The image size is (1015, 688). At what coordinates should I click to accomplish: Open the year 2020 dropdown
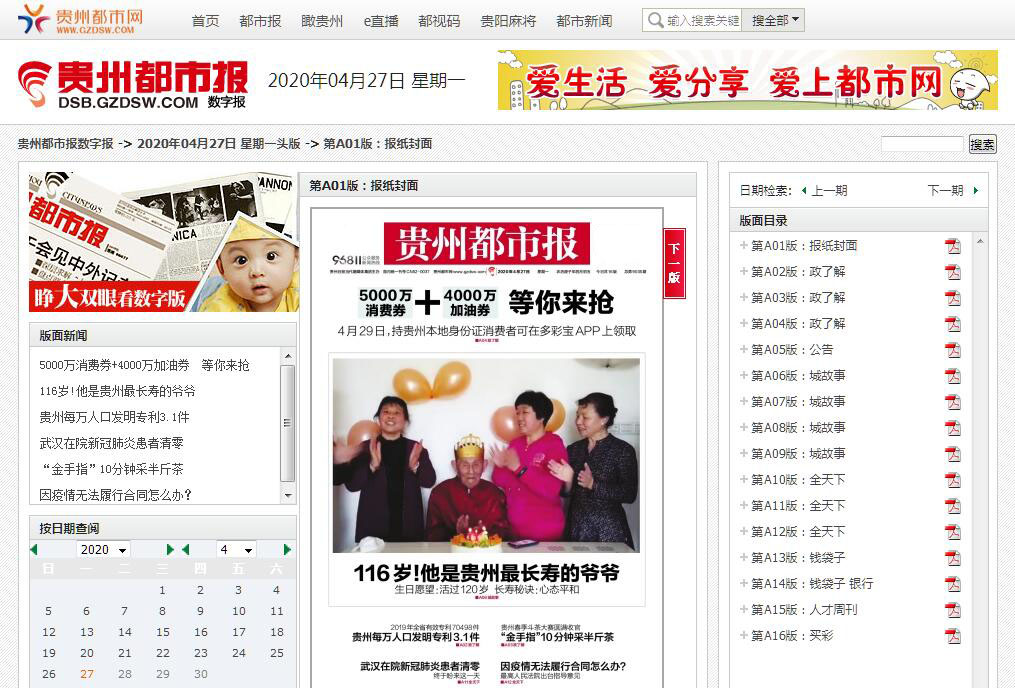(x=104, y=550)
